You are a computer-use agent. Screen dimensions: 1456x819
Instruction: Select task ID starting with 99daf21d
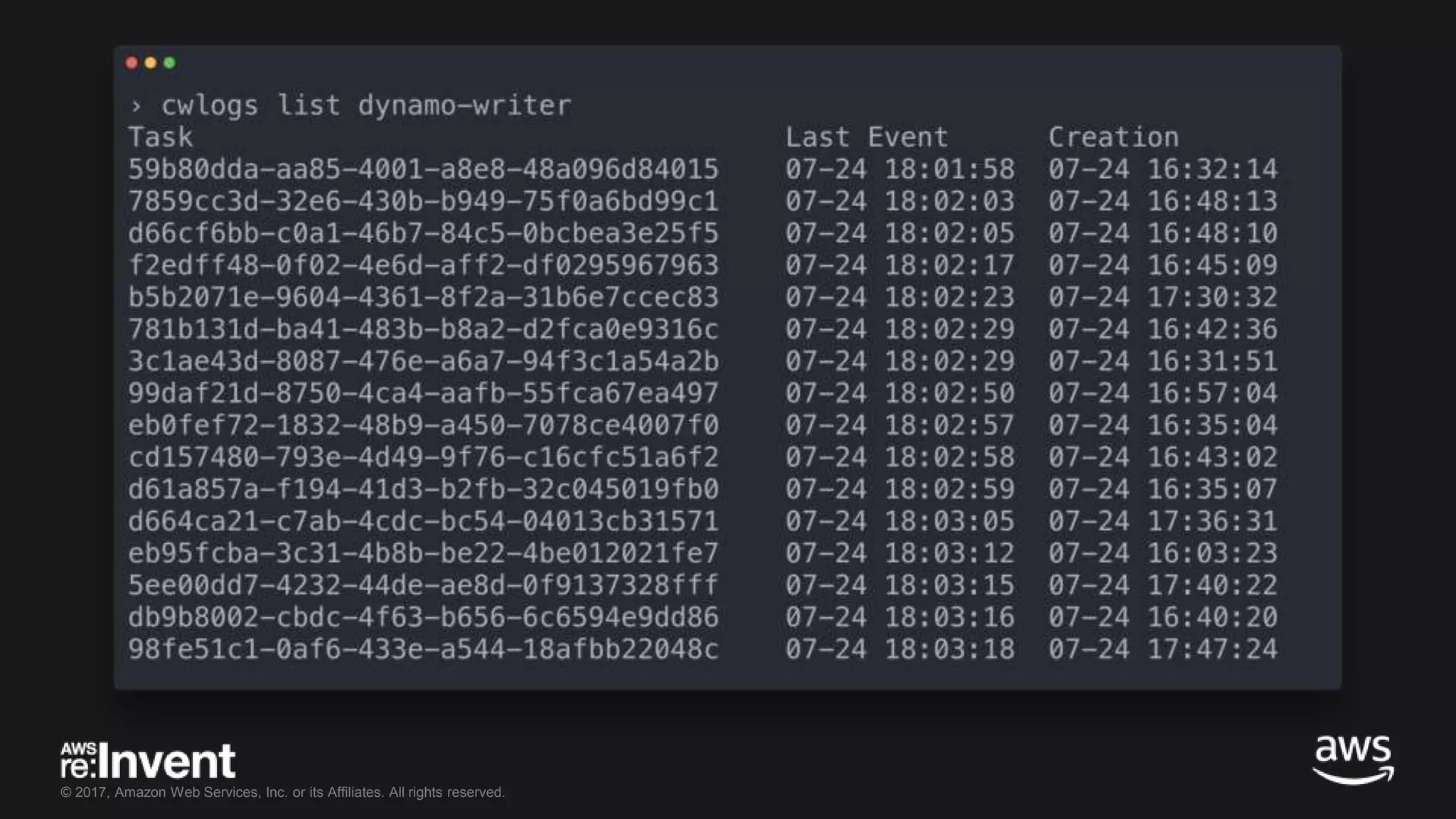424,393
